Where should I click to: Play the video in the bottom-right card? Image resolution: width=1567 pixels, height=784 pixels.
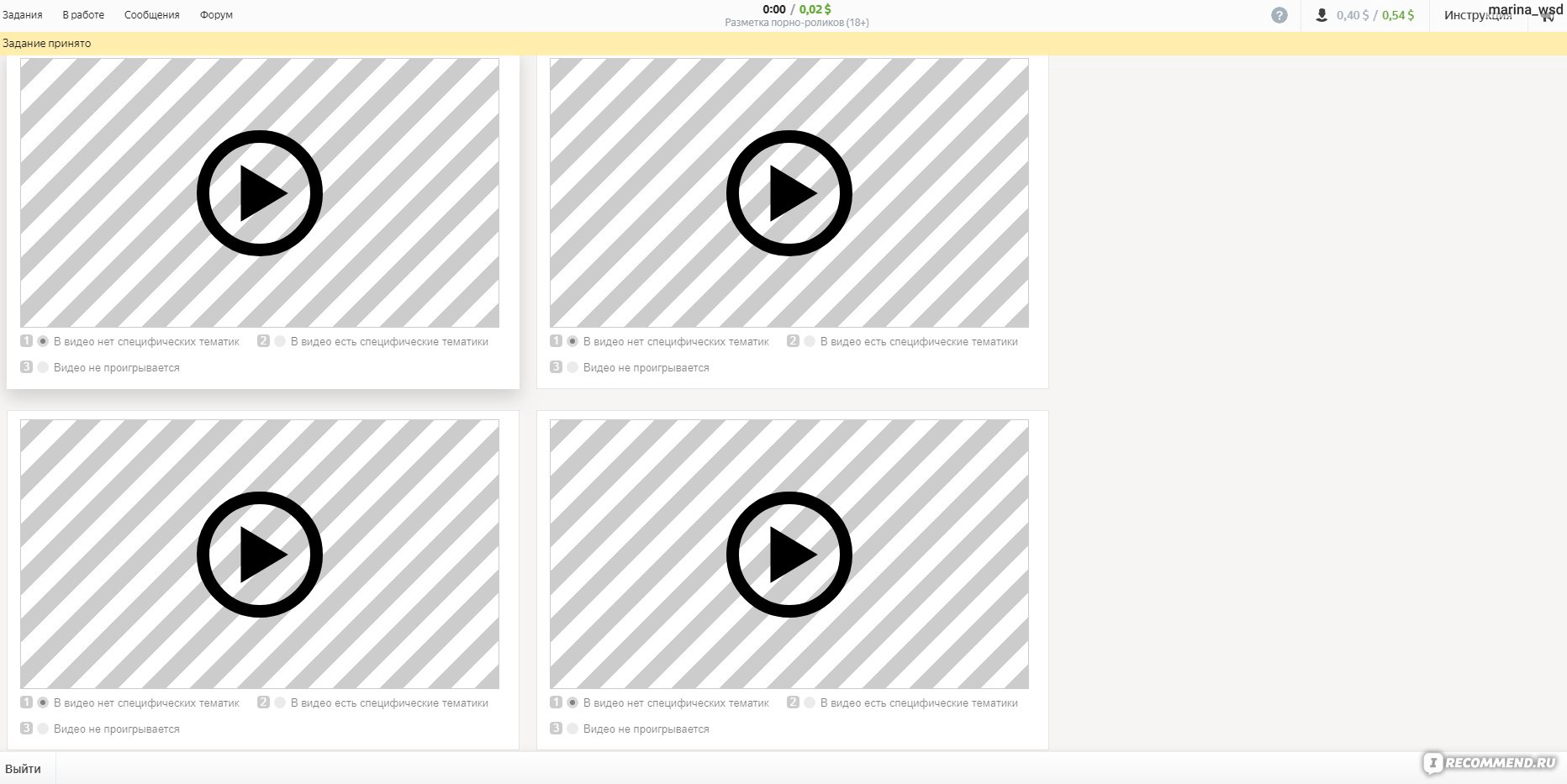click(789, 555)
